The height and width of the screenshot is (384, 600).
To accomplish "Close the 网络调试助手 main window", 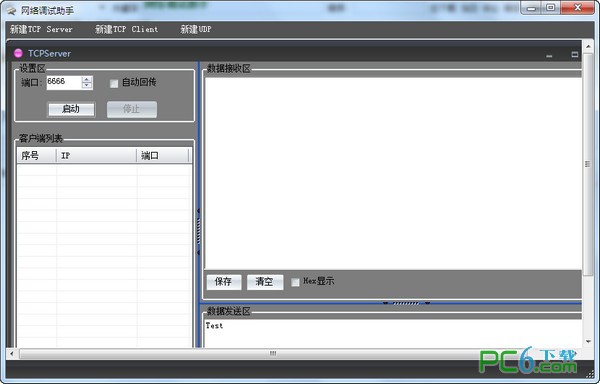I will 578,8.
